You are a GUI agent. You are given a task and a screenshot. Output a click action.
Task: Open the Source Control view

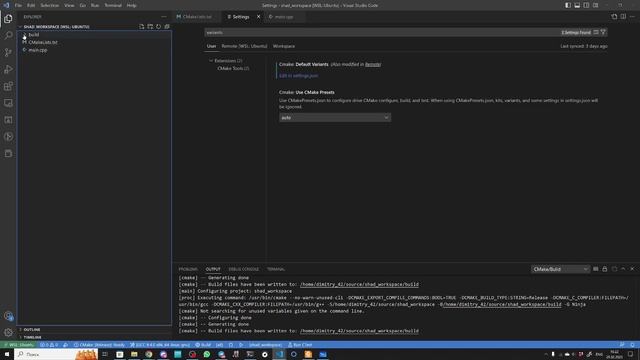click(x=8, y=52)
